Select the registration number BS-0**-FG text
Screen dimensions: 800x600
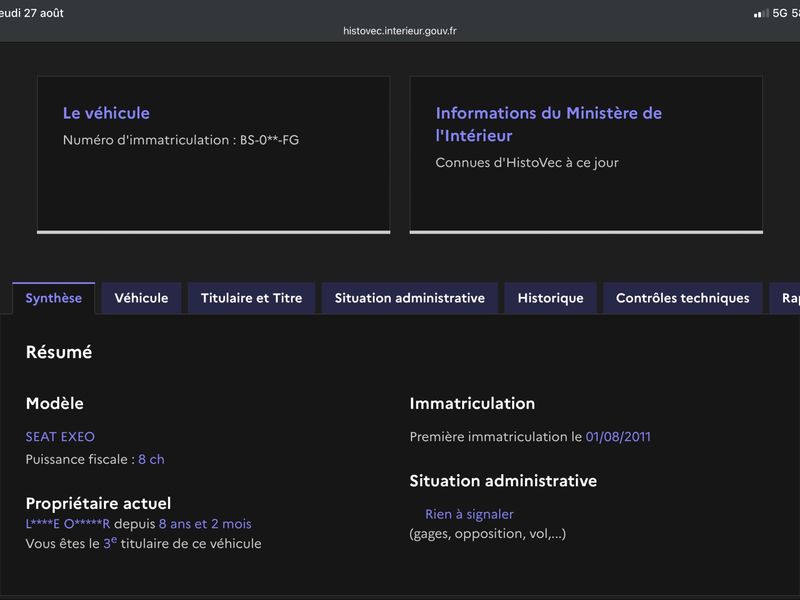point(269,140)
